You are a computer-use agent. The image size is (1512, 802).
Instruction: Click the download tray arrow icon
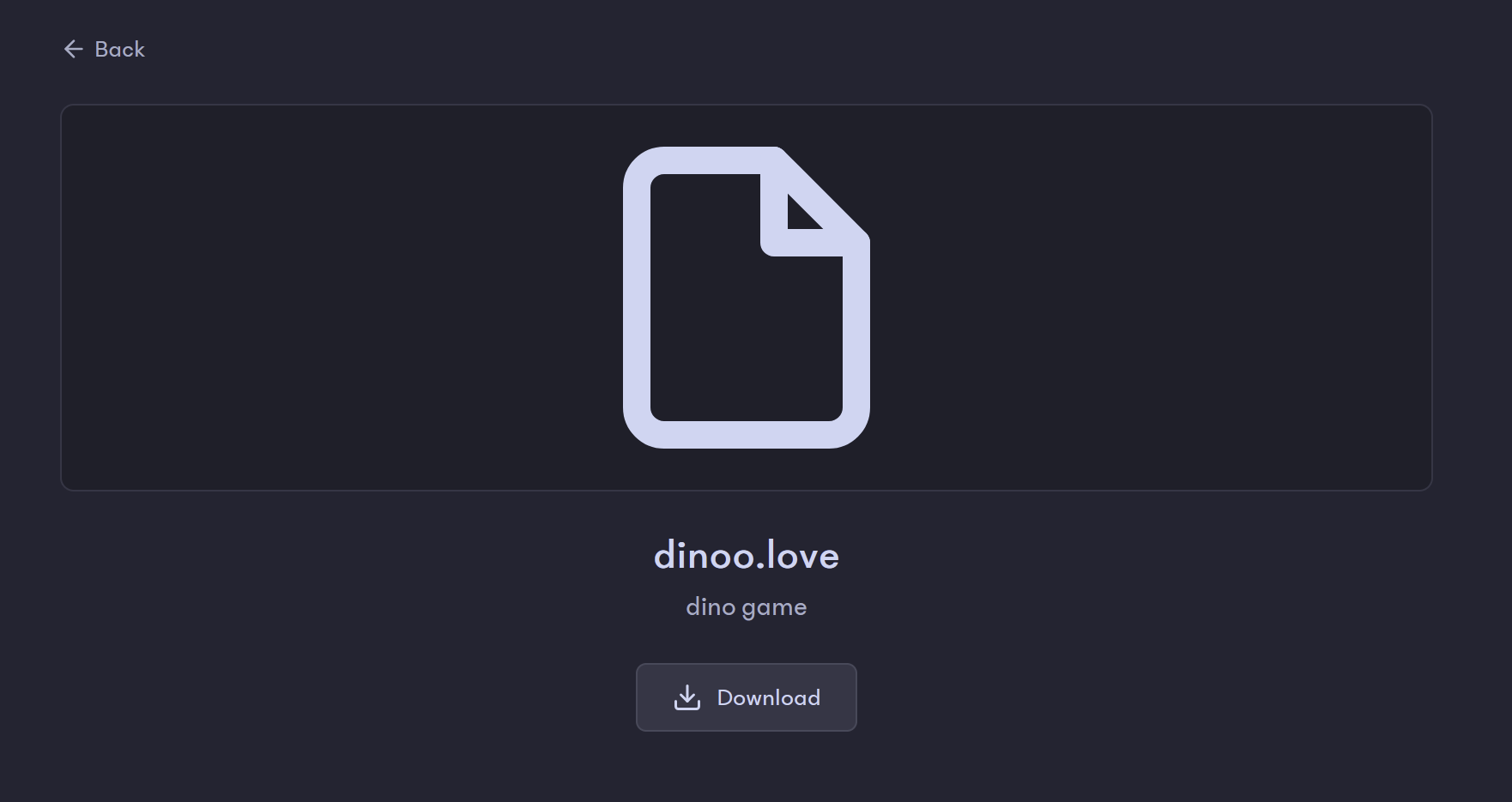click(687, 697)
